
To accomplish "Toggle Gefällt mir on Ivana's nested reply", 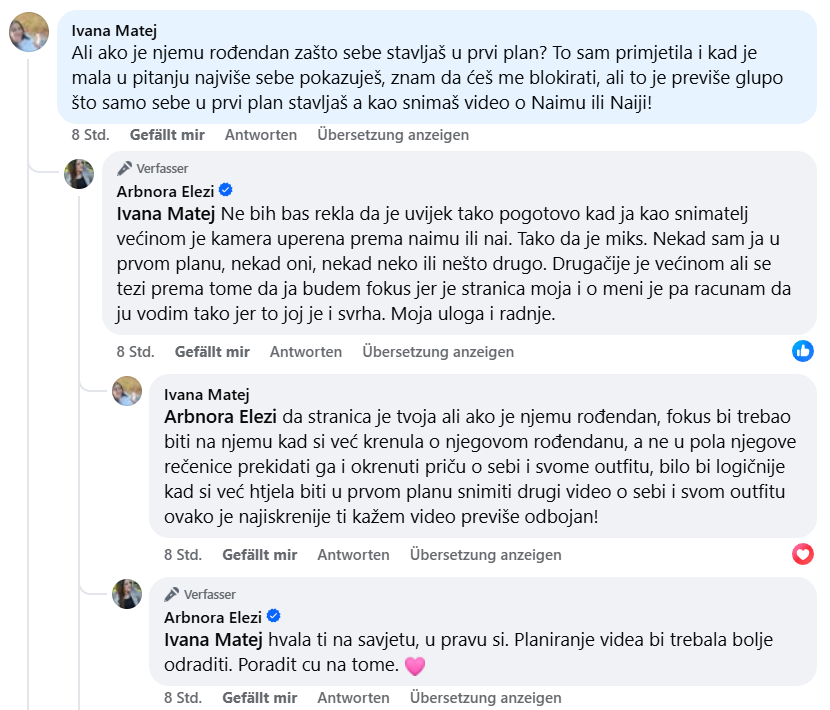I will tap(260, 555).
